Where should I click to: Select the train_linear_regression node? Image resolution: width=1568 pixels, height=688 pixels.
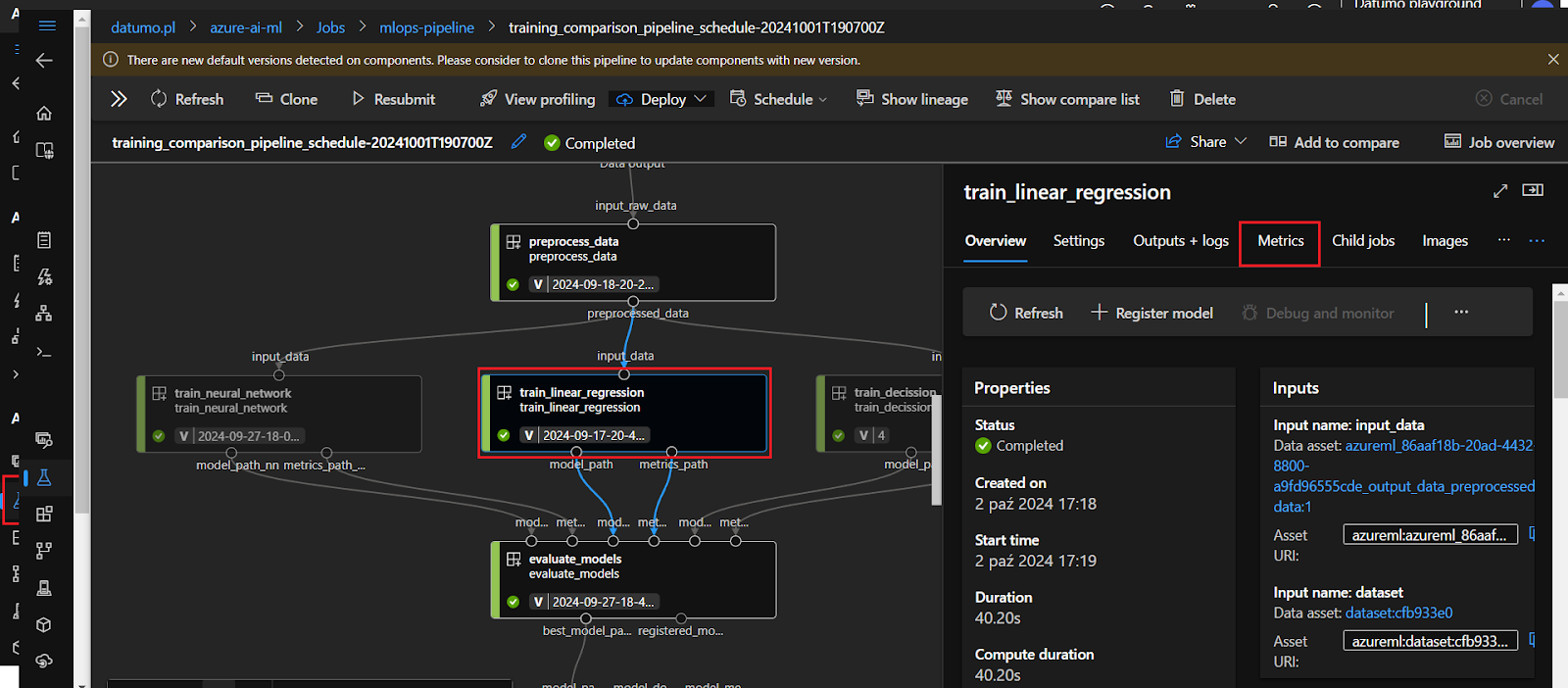[x=624, y=413]
